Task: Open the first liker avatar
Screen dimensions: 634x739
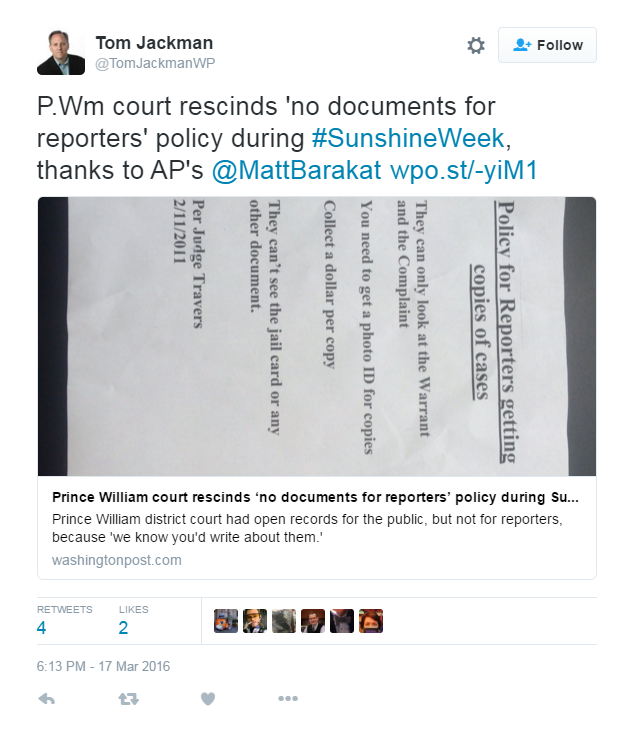Action: click(x=226, y=621)
